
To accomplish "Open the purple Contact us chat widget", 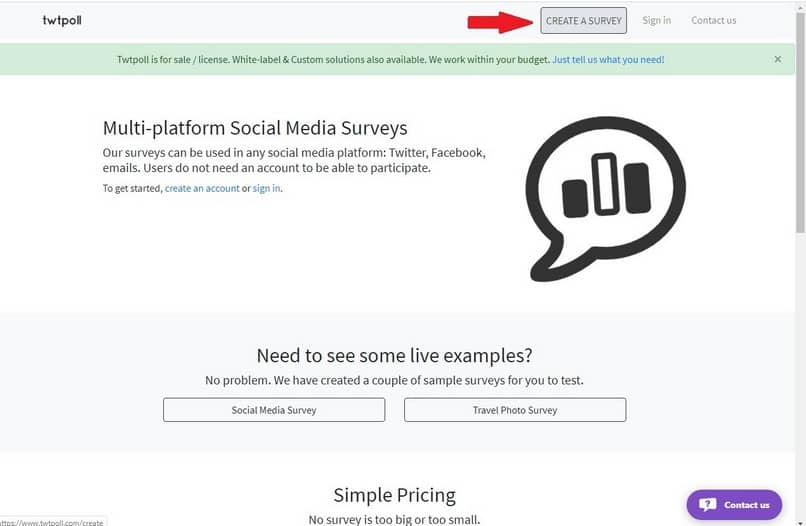I will coord(734,505).
